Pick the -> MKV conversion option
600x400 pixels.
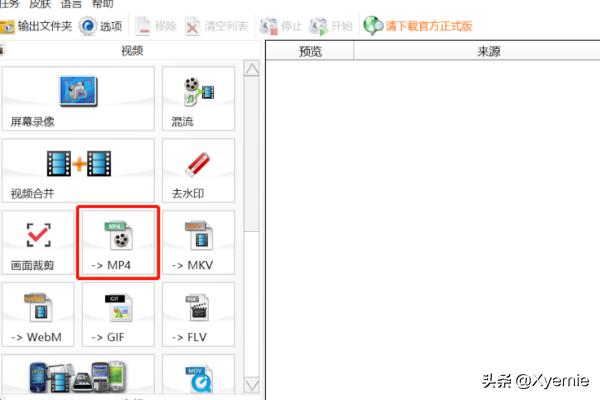(x=197, y=243)
